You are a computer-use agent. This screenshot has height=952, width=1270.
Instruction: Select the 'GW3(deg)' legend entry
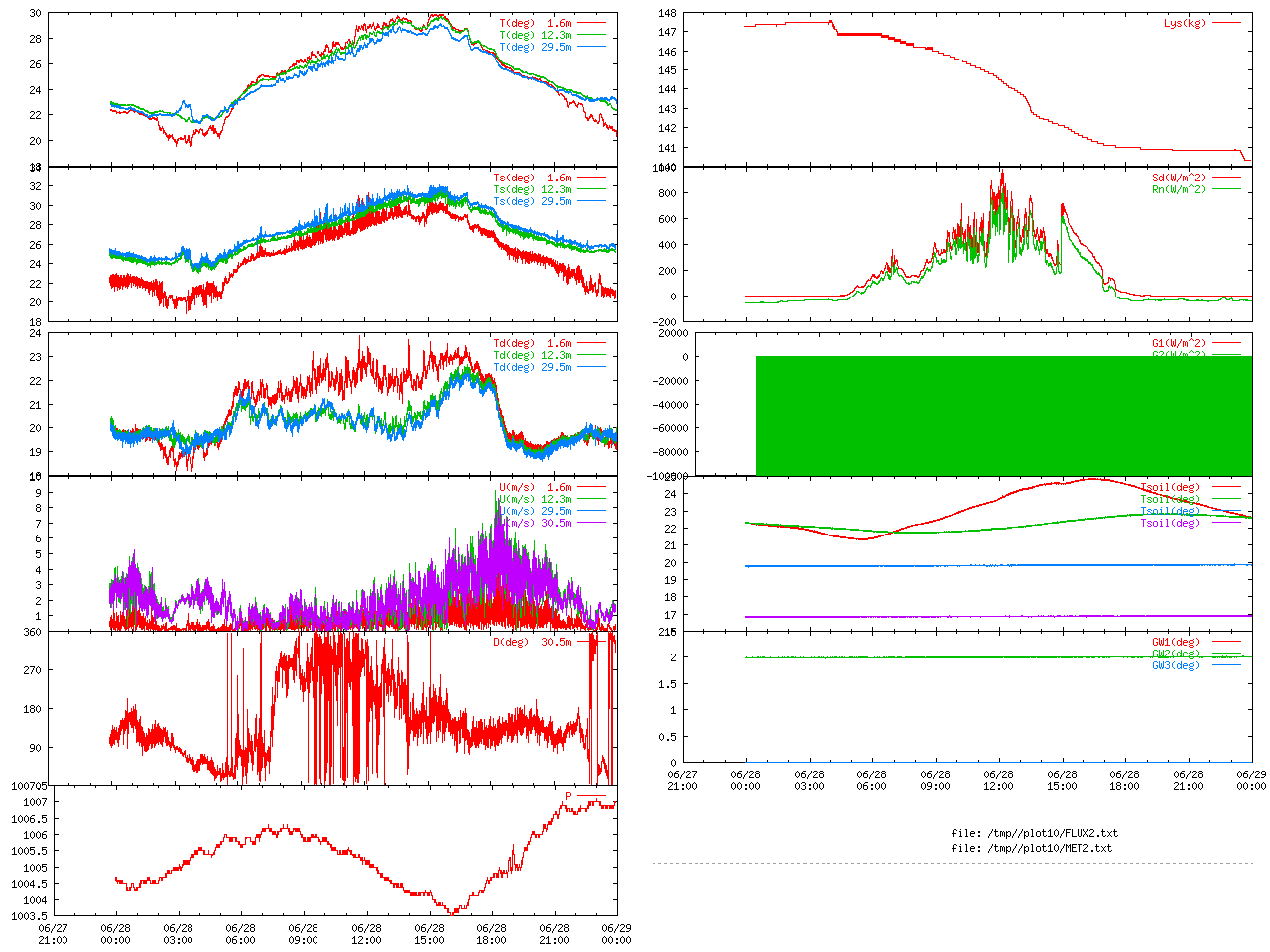(1176, 666)
